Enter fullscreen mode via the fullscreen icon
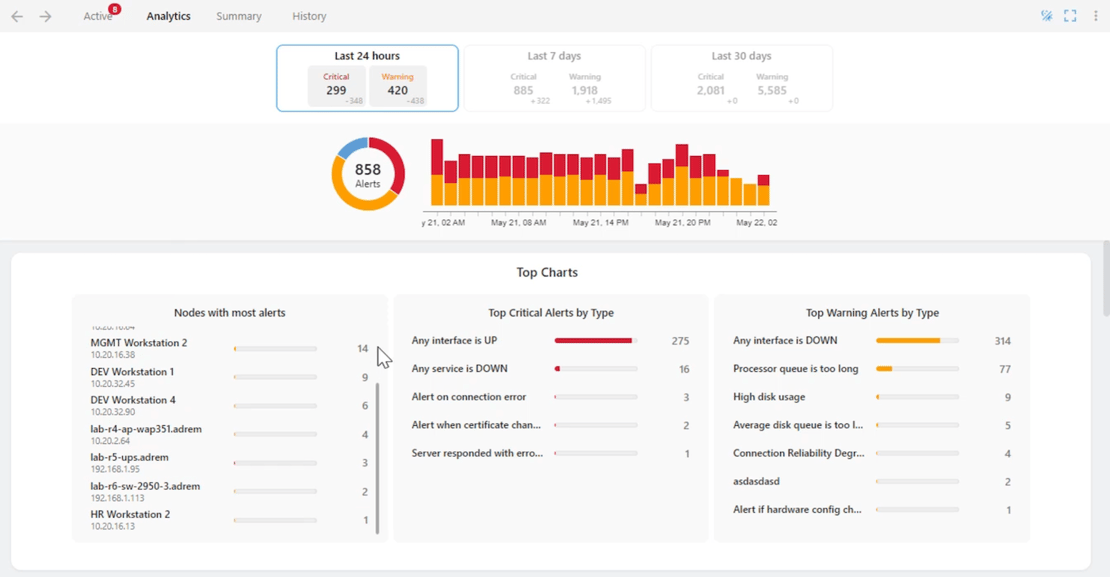 pos(1070,16)
